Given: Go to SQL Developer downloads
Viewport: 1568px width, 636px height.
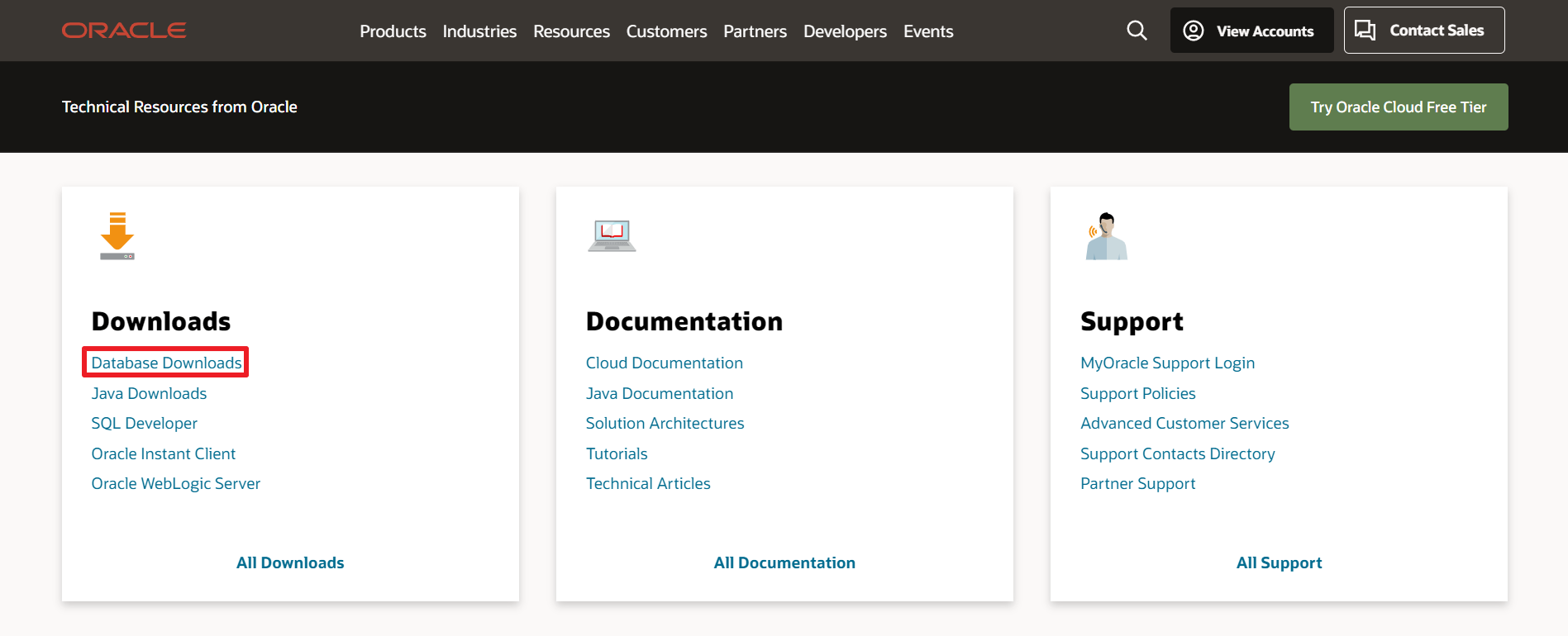Looking at the screenshot, I should coord(144,423).
